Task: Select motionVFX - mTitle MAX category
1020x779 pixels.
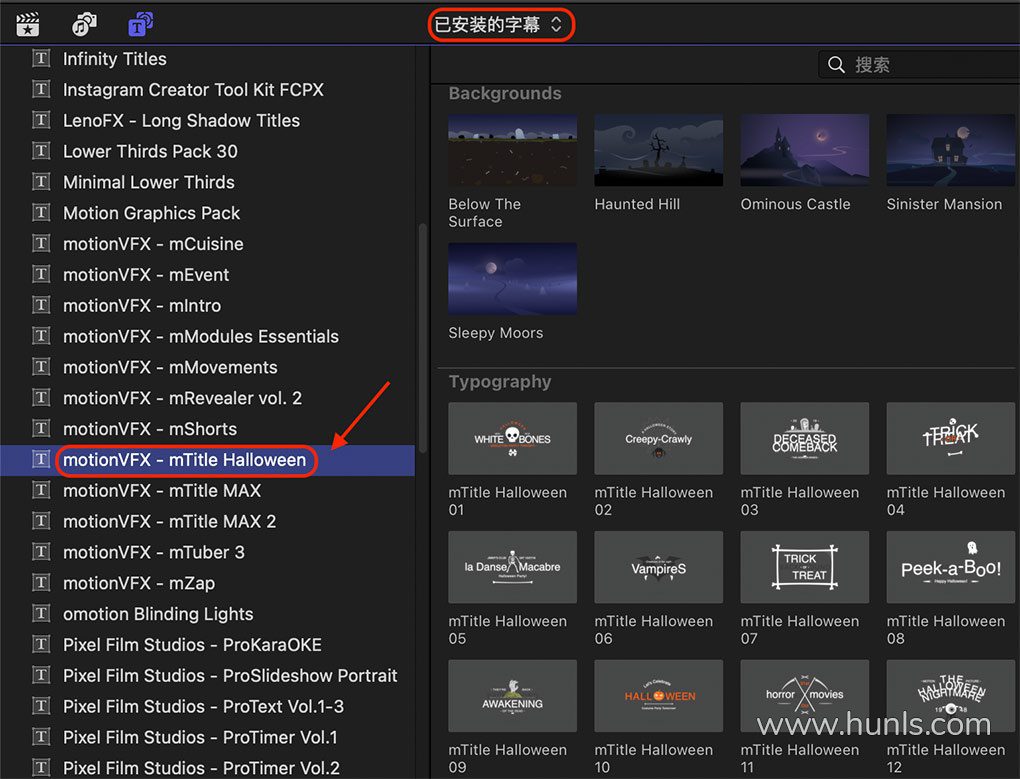Action: 162,490
